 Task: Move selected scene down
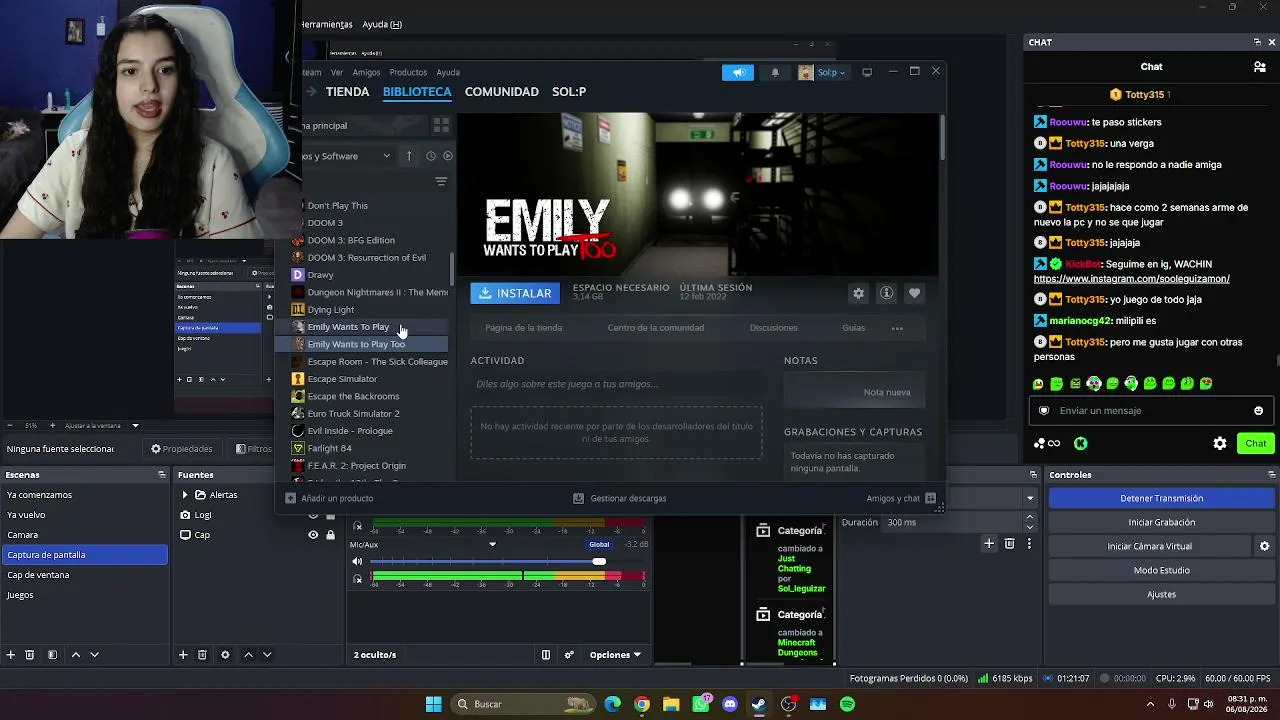click(x=95, y=655)
